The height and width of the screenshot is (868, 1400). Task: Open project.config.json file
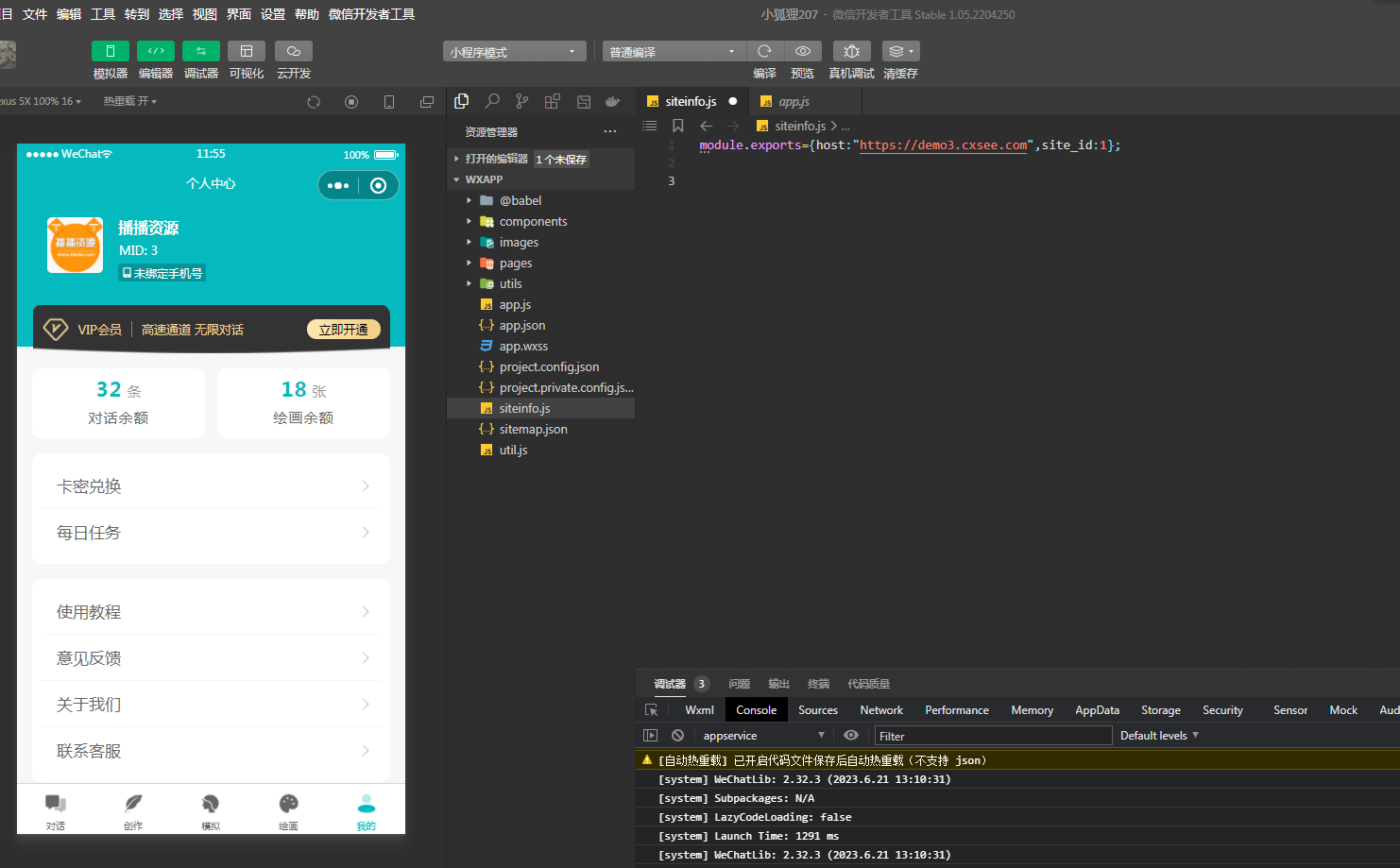(541, 366)
